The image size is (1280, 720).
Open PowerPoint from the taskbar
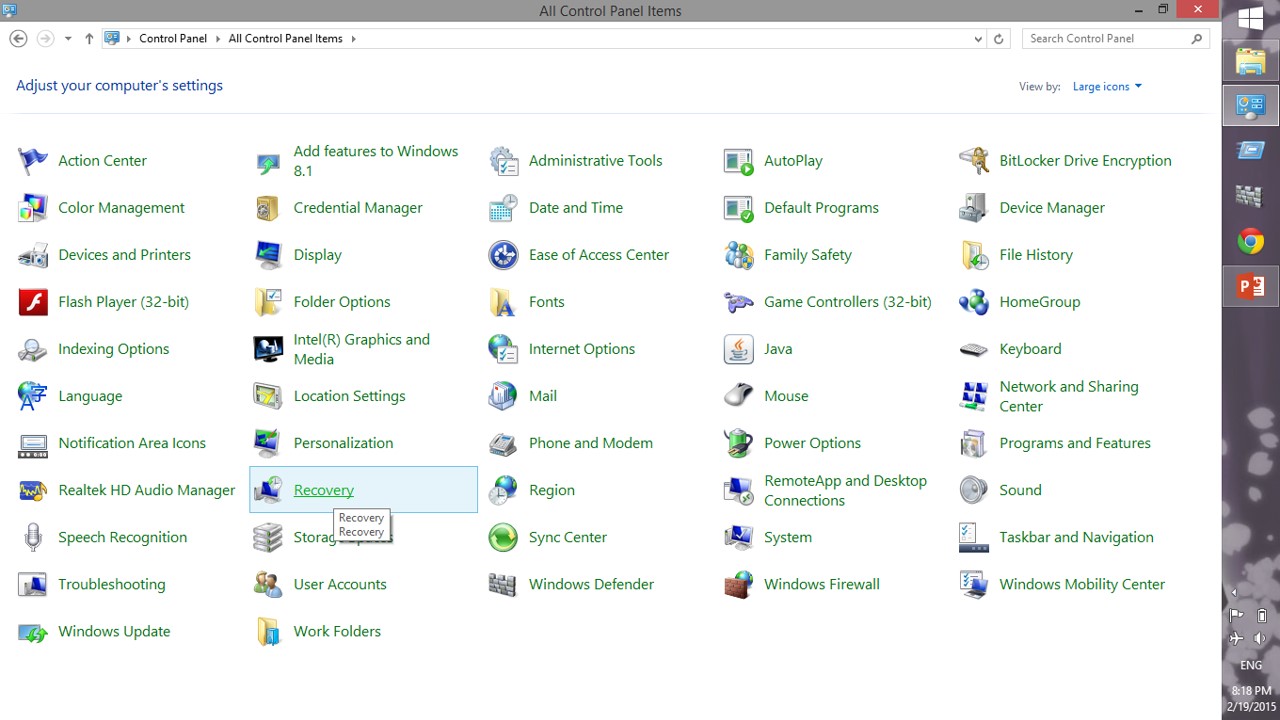[1250, 287]
